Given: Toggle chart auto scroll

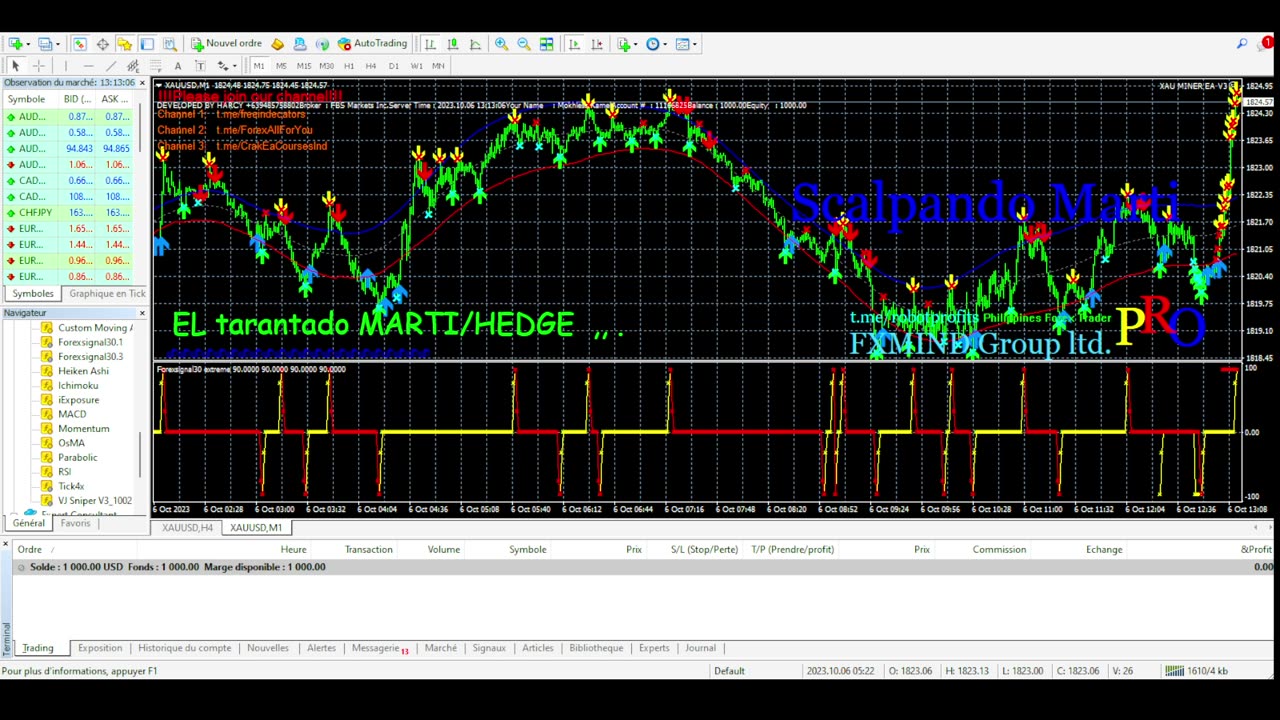Looking at the screenshot, I should [574, 44].
